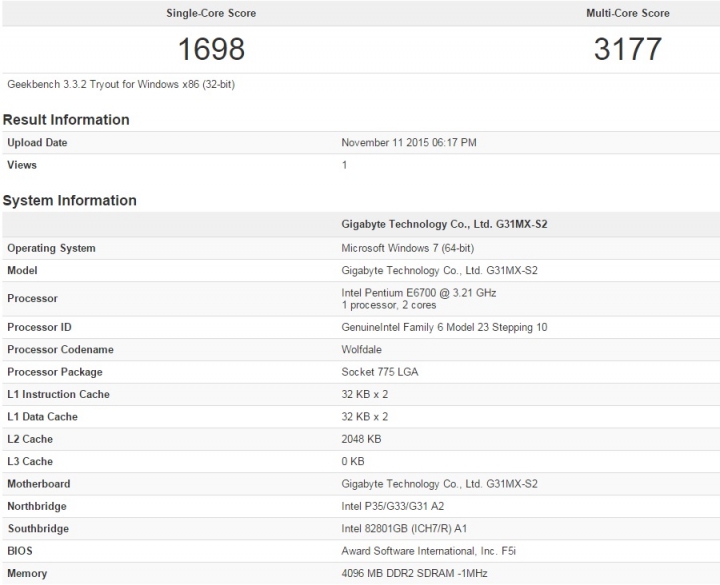Image resolution: width=720 pixels, height=585 pixels.
Task: Select Intel 82801GB (ICH7/R) A1 value
Action: pyautogui.click(x=404, y=529)
